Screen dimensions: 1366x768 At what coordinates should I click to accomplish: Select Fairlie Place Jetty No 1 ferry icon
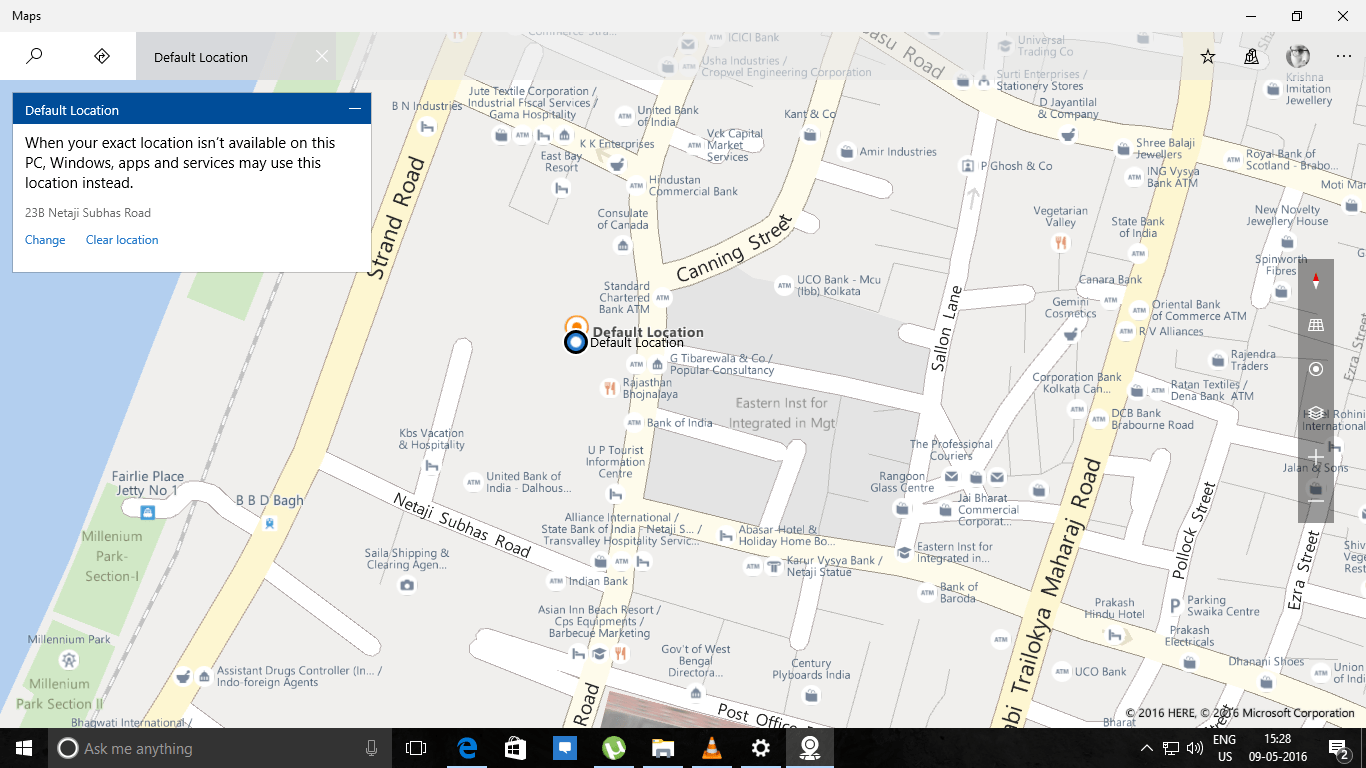point(148,512)
